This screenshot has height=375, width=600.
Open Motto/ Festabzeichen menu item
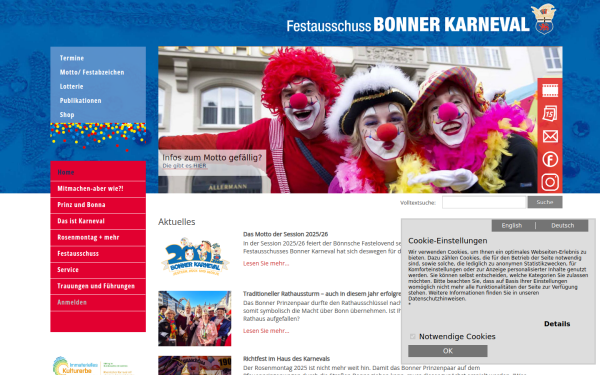92,72
